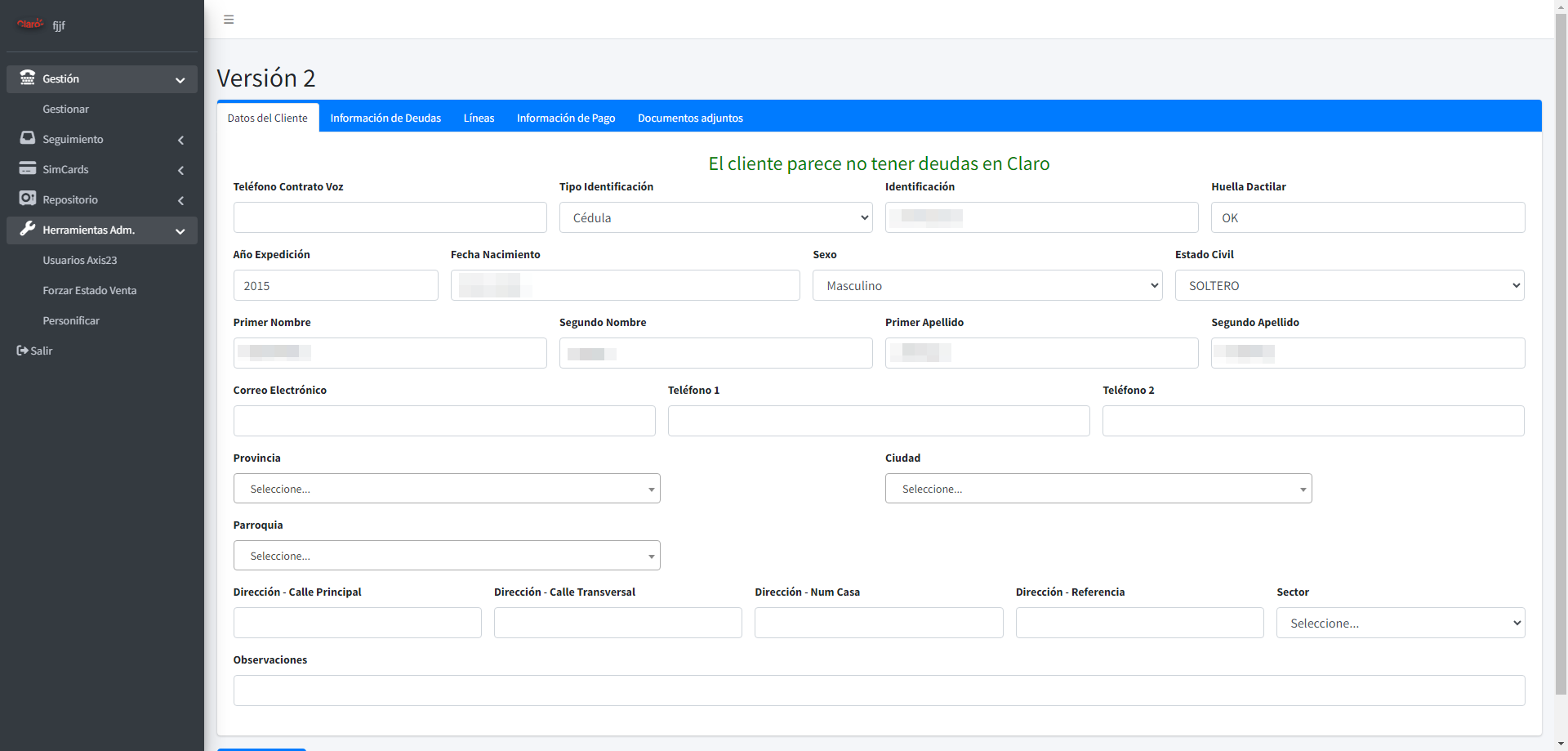Click the Repositorio camera icon
This screenshot has width=1568, height=751.
click(x=28, y=199)
